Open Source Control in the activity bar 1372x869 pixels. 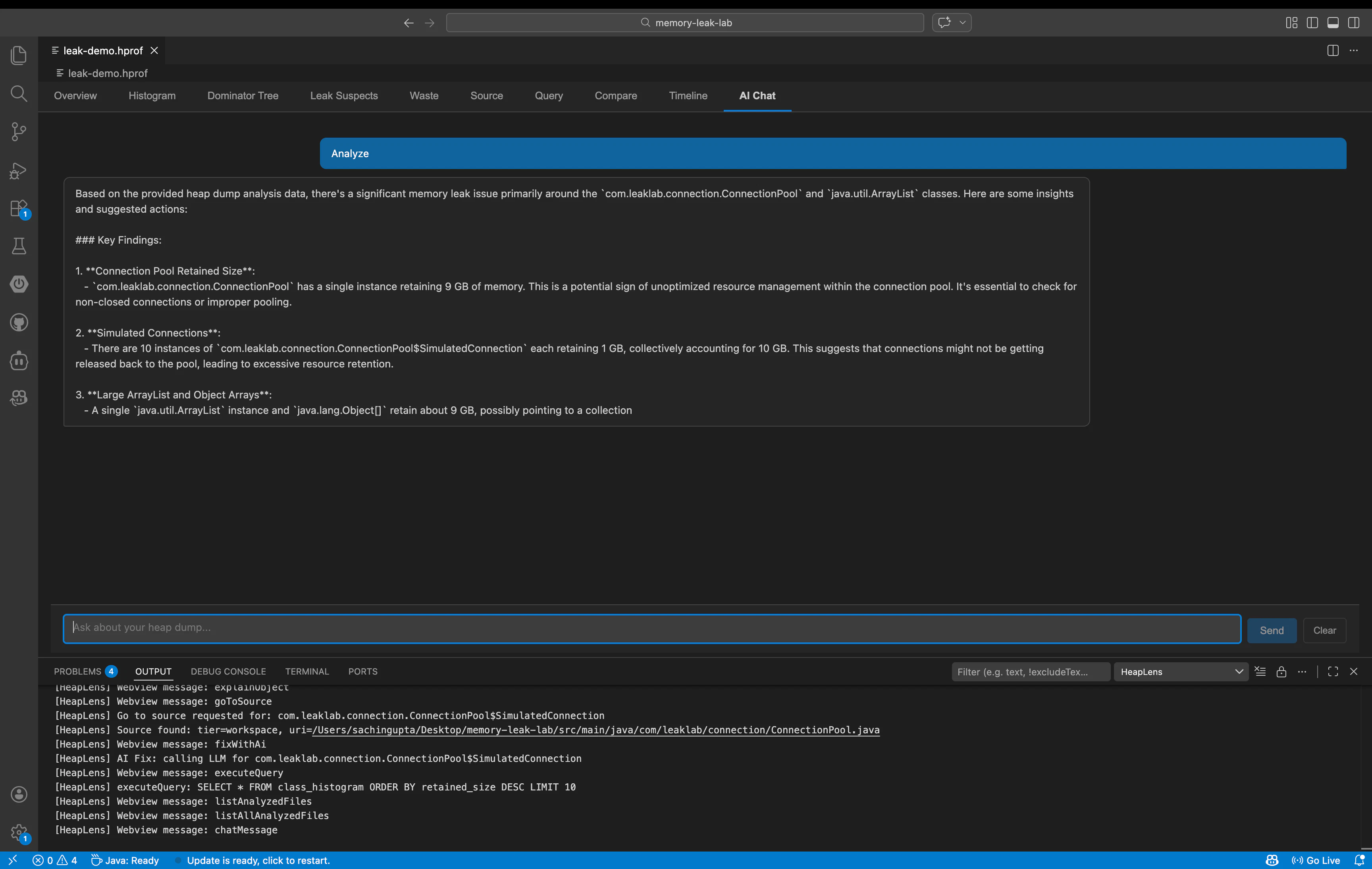coord(19,132)
